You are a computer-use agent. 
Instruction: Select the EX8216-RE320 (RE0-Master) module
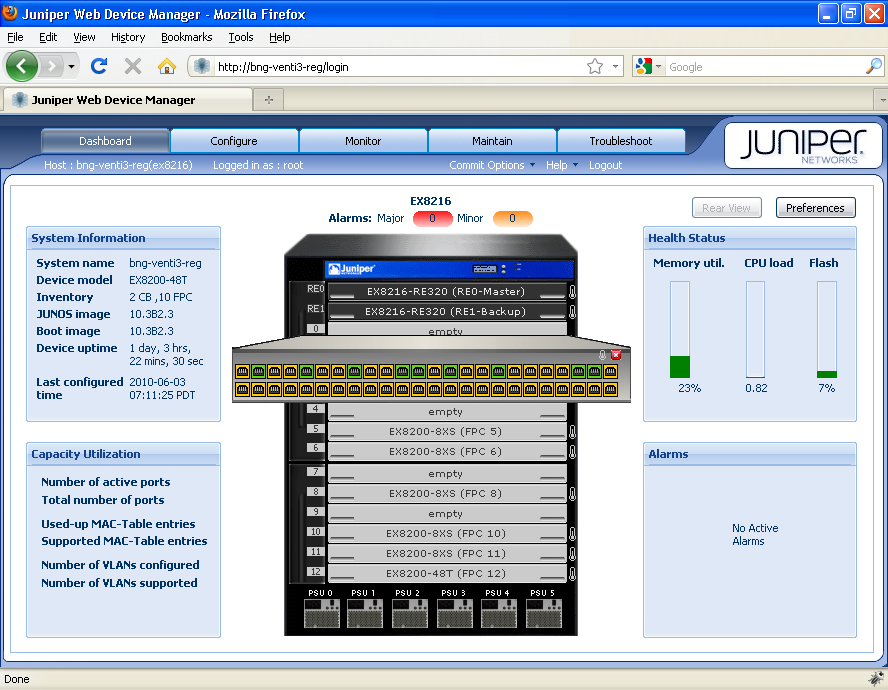447,292
